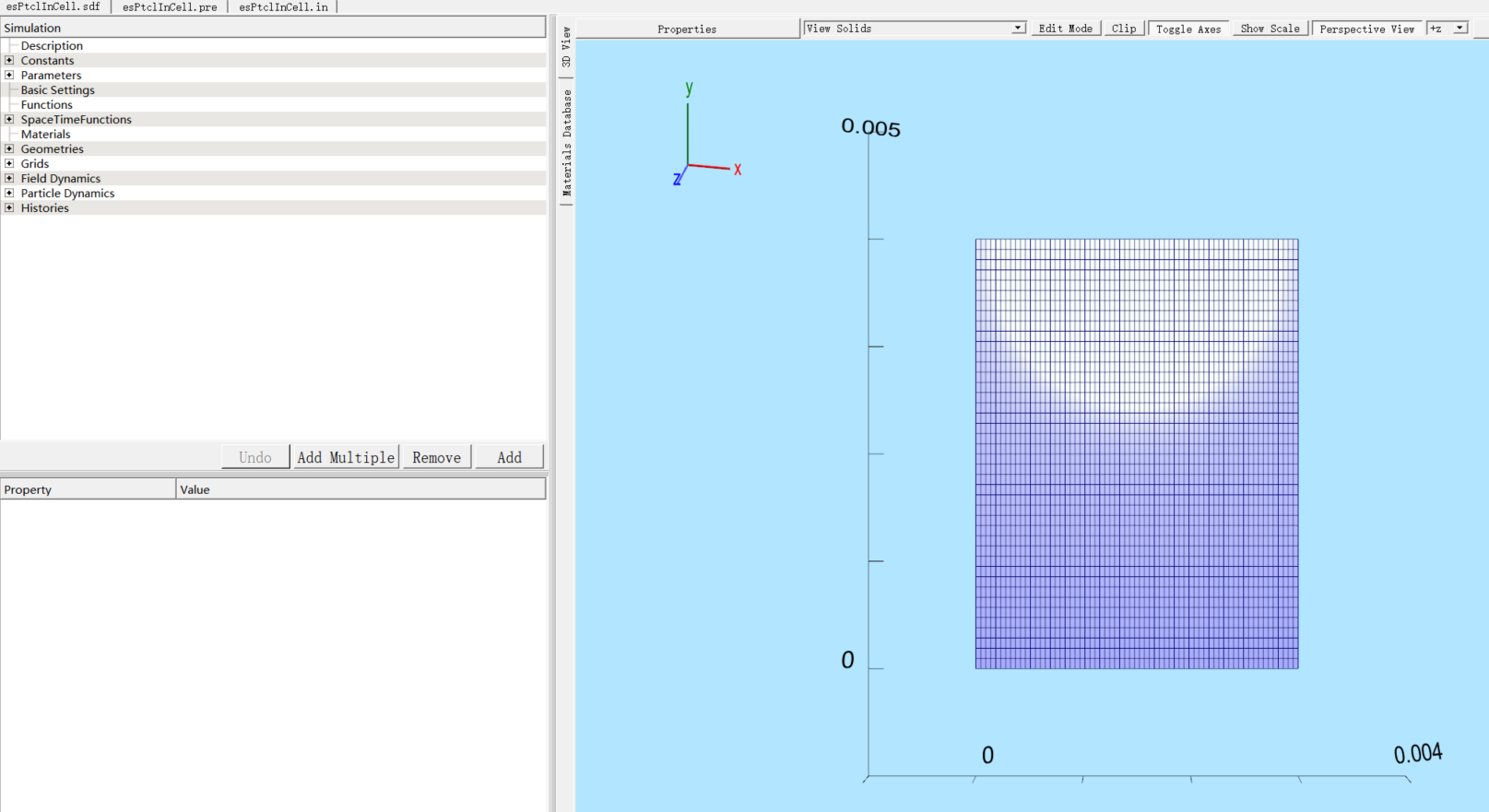1489x812 pixels.
Task: Expand the Geometries tree node
Action: point(9,148)
